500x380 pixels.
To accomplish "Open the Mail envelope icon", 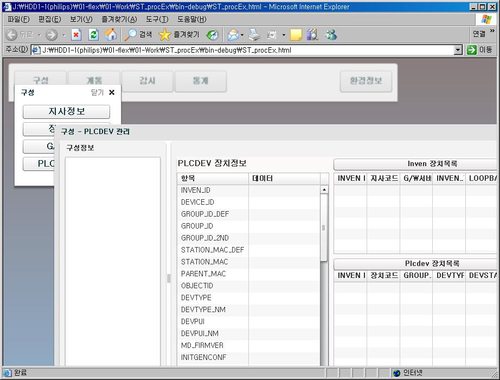I will coord(233,35).
